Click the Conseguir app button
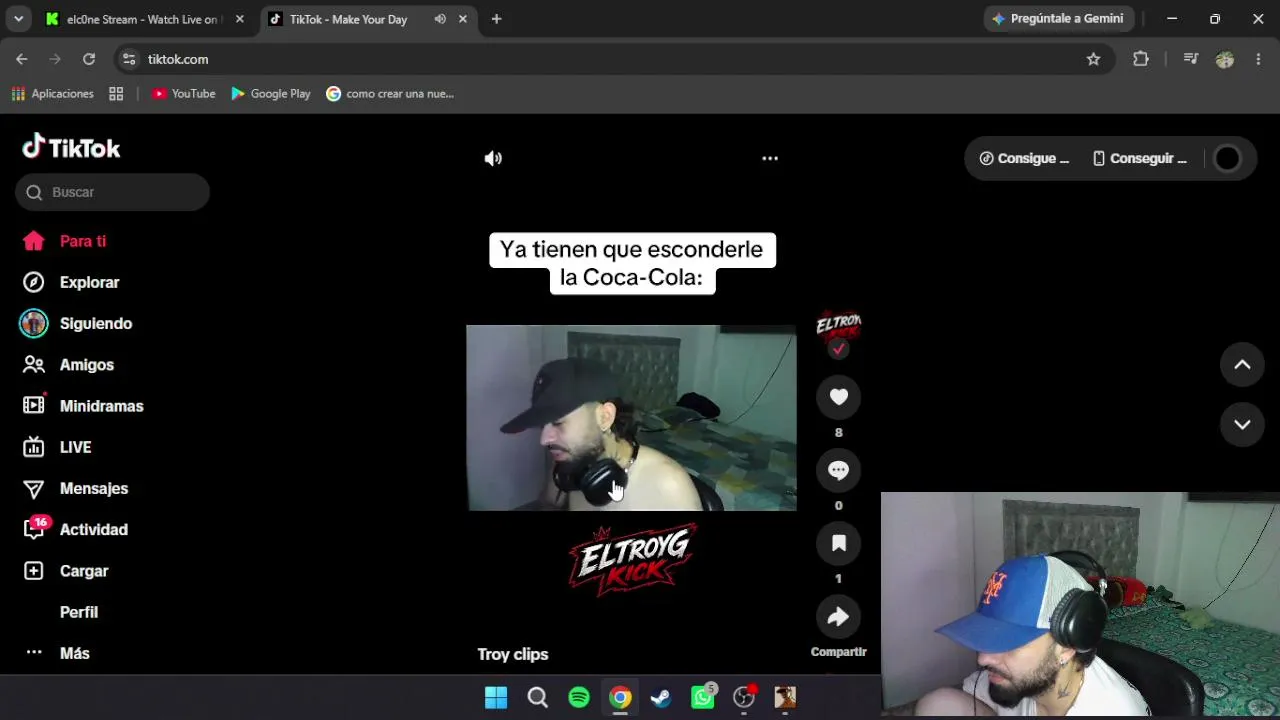 coord(1139,158)
